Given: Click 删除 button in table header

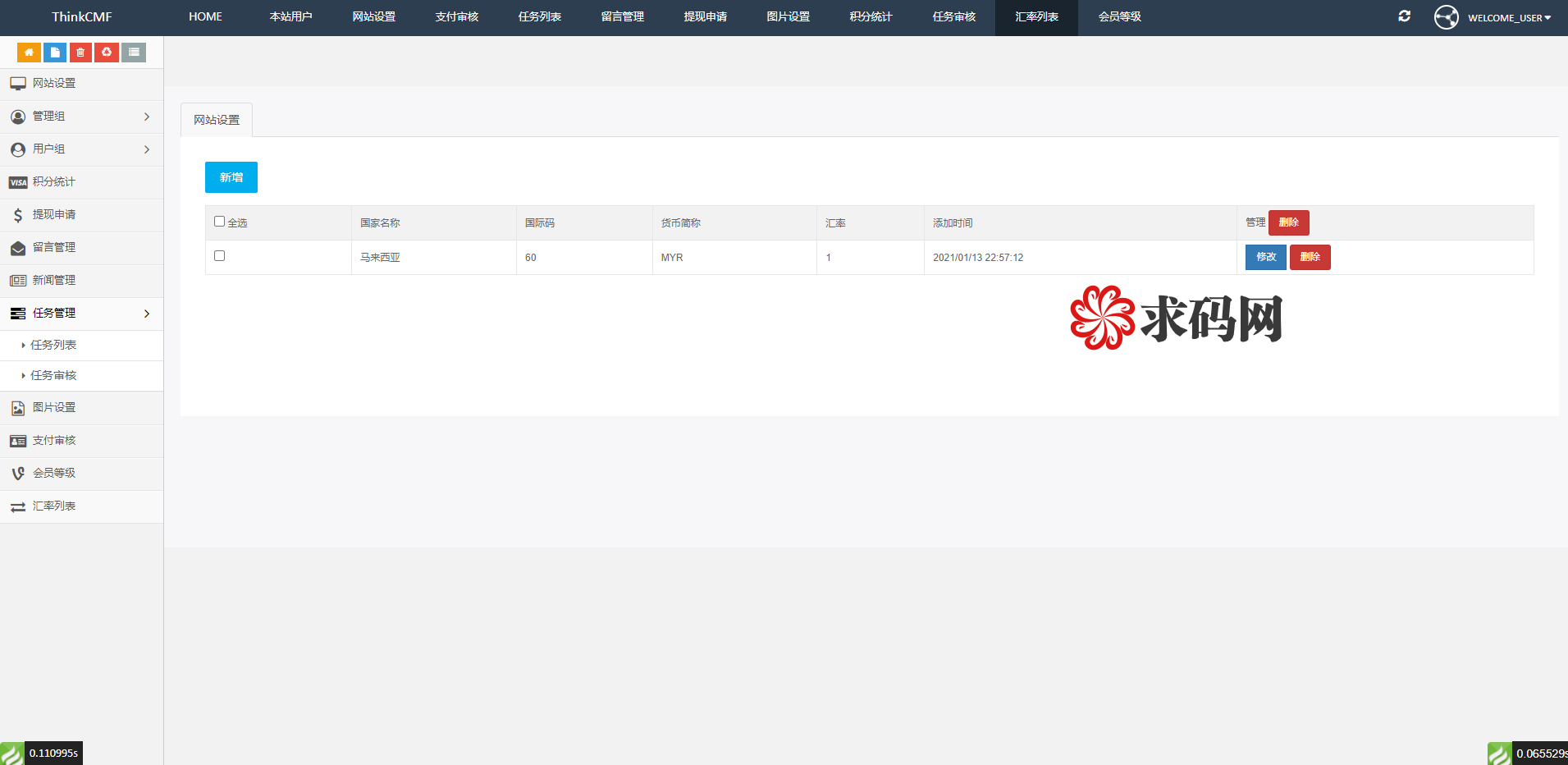Looking at the screenshot, I should point(1288,222).
